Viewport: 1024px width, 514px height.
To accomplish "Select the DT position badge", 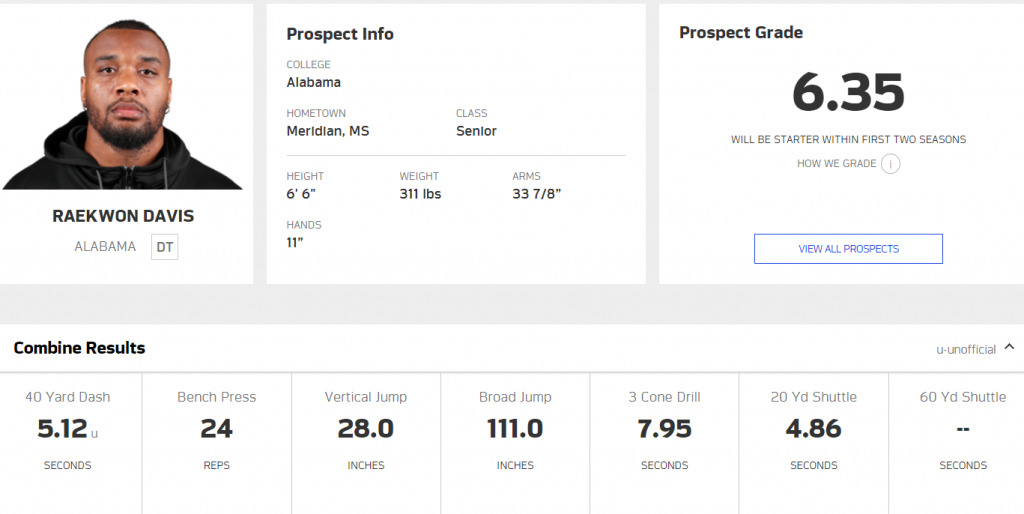I will [x=165, y=248].
